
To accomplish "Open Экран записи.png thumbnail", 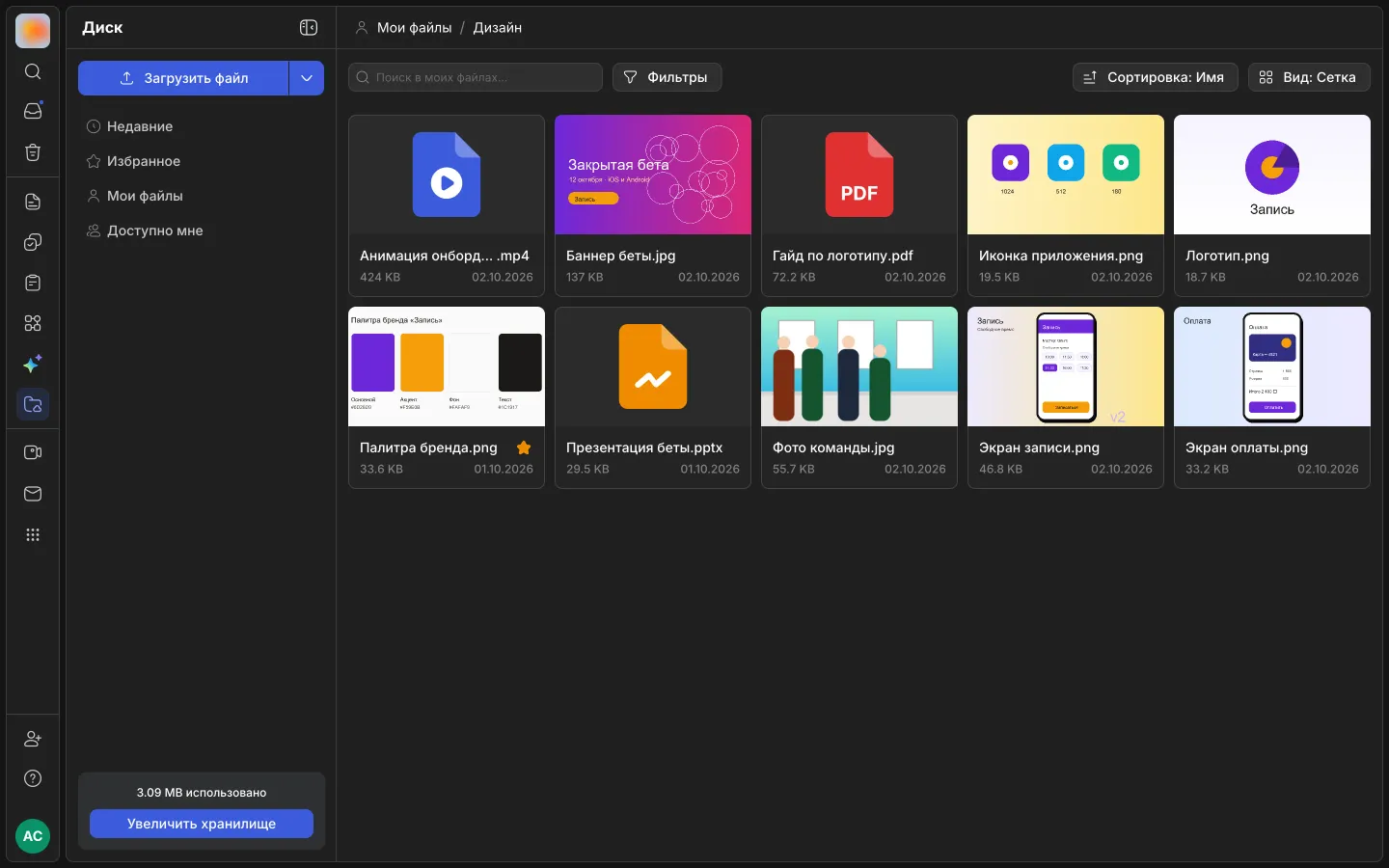I will pyautogui.click(x=1066, y=366).
